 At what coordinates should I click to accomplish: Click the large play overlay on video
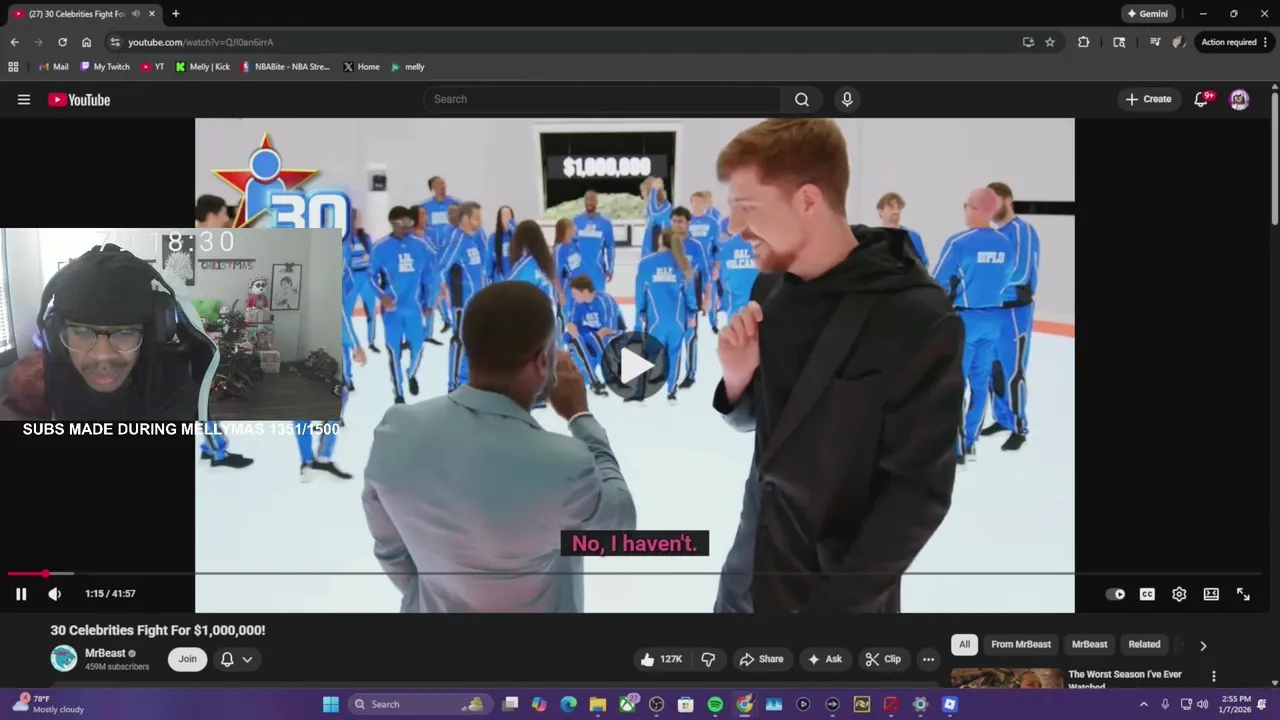point(635,366)
